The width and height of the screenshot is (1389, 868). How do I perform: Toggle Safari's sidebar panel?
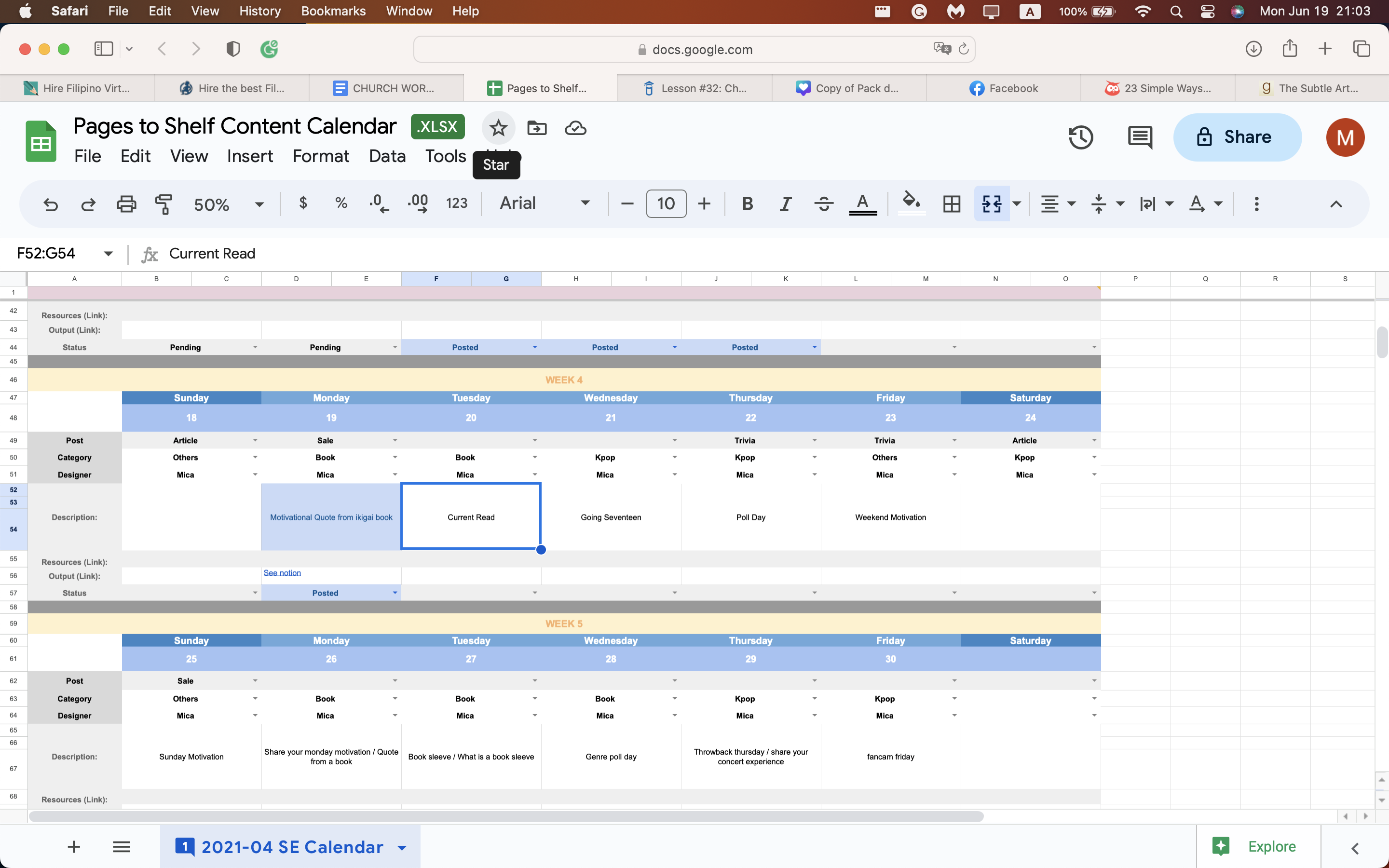point(103,49)
